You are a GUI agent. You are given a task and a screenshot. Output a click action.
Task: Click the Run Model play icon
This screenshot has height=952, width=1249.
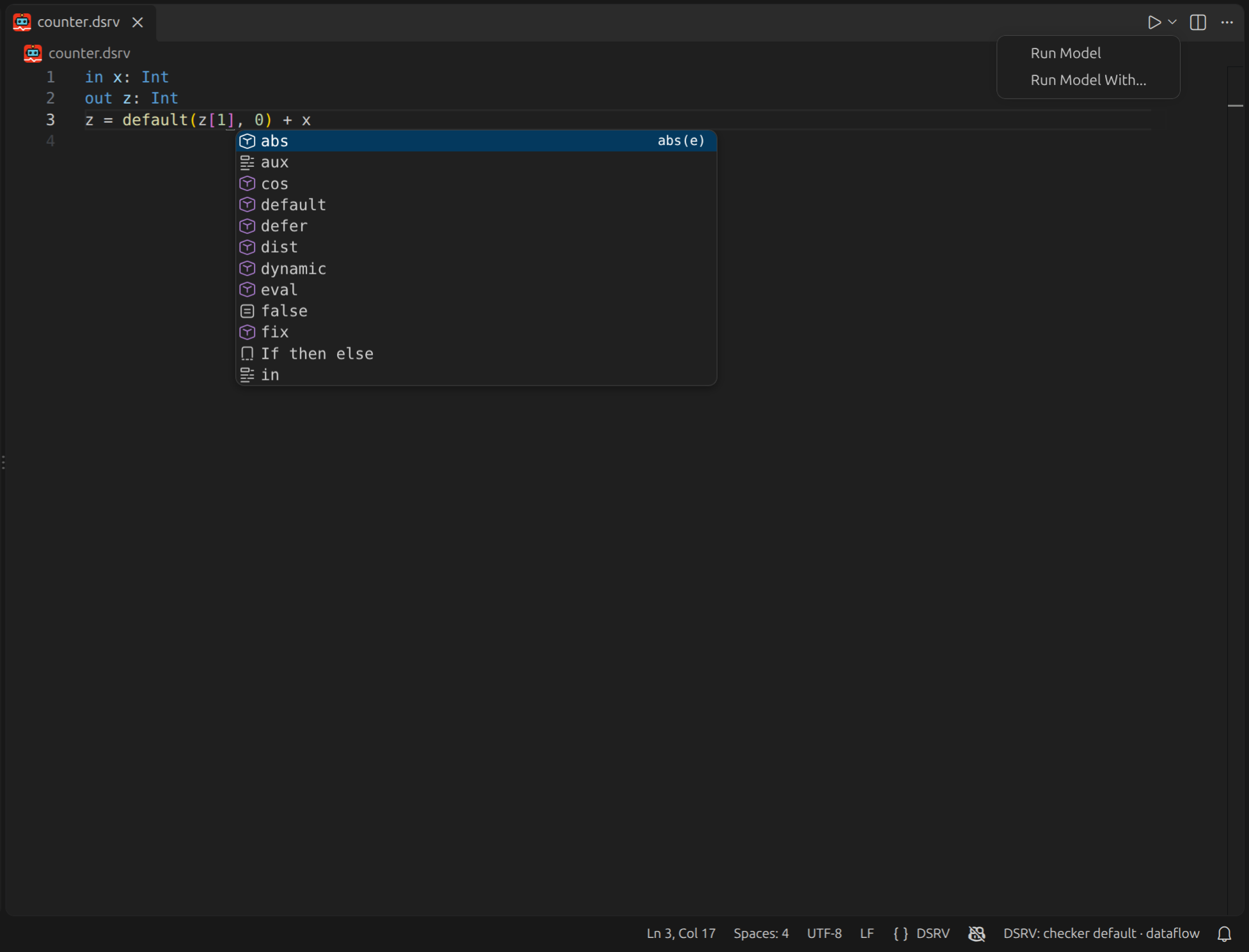click(1154, 22)
